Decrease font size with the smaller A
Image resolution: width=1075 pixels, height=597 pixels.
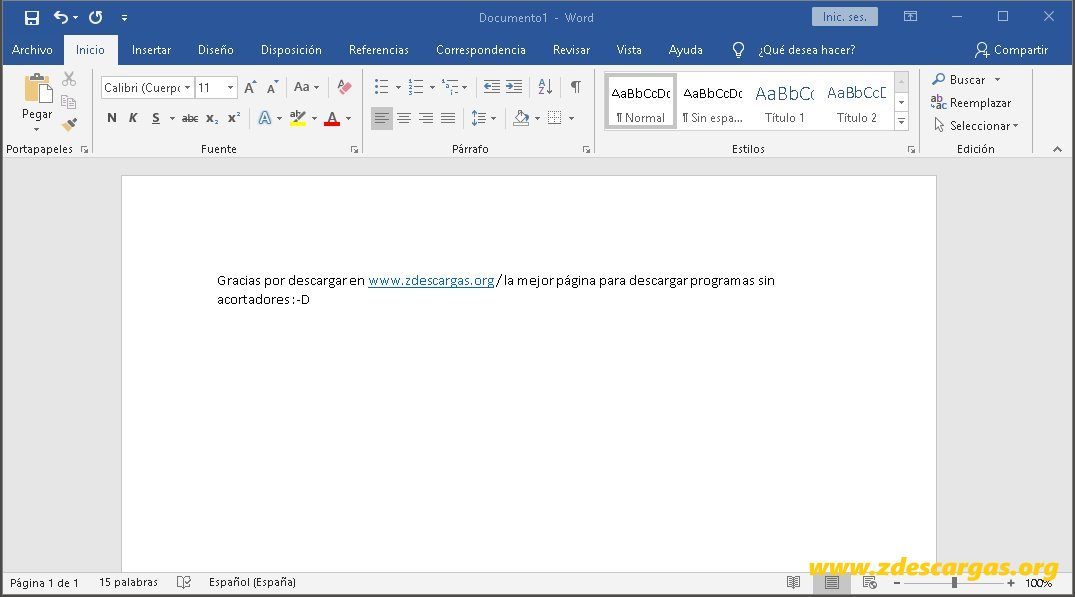(x=273, y=87)
